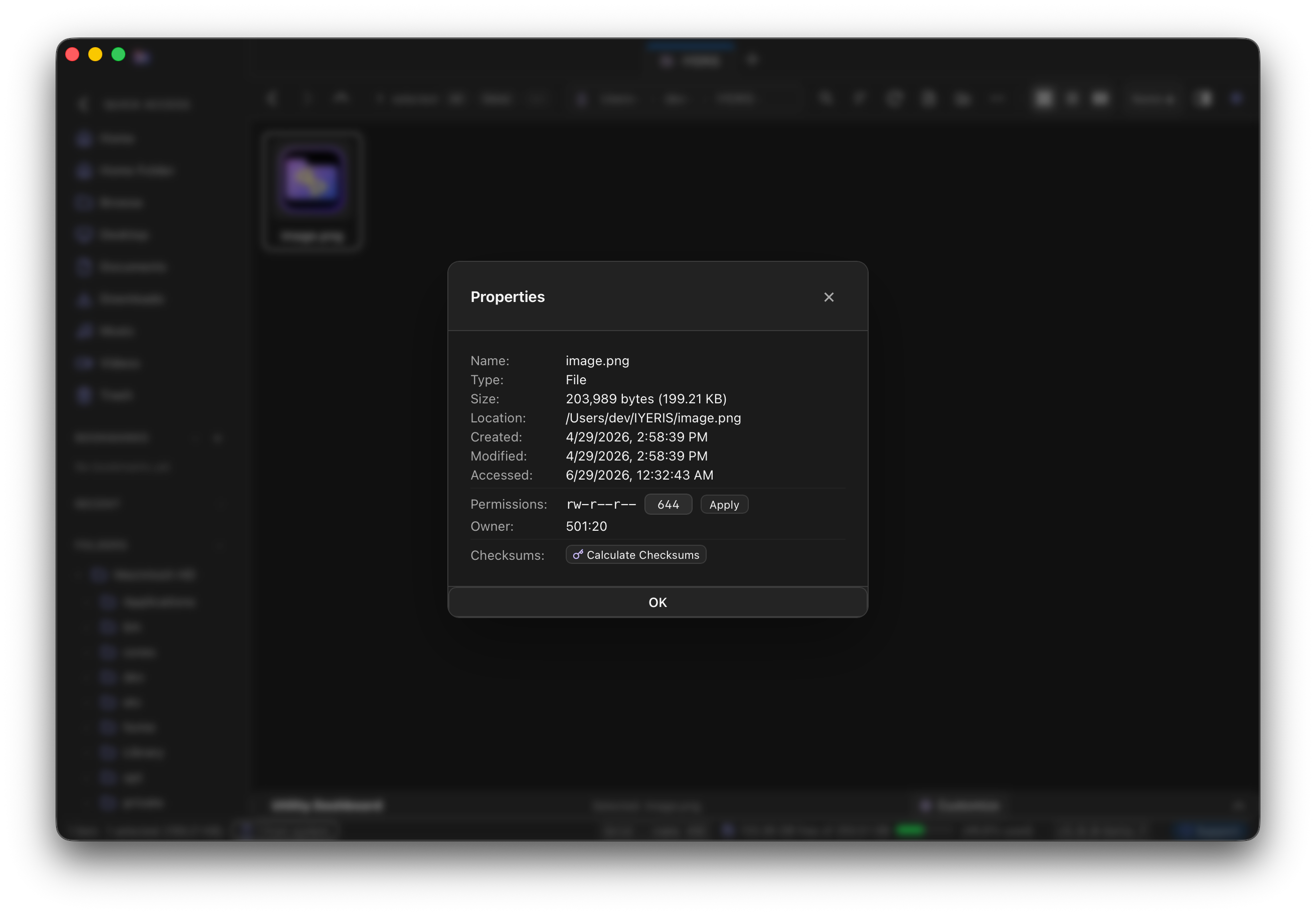Select the Library folder in the tree
This screenshot has height=915, width=1316.
(x=143, y=752)
